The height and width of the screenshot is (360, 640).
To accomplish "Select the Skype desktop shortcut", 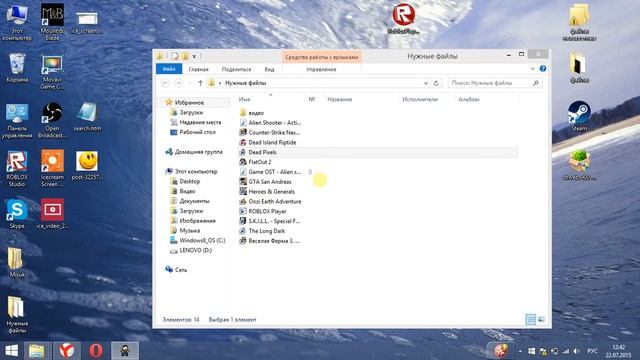I will pyautogui.click(x=17, y=214).
